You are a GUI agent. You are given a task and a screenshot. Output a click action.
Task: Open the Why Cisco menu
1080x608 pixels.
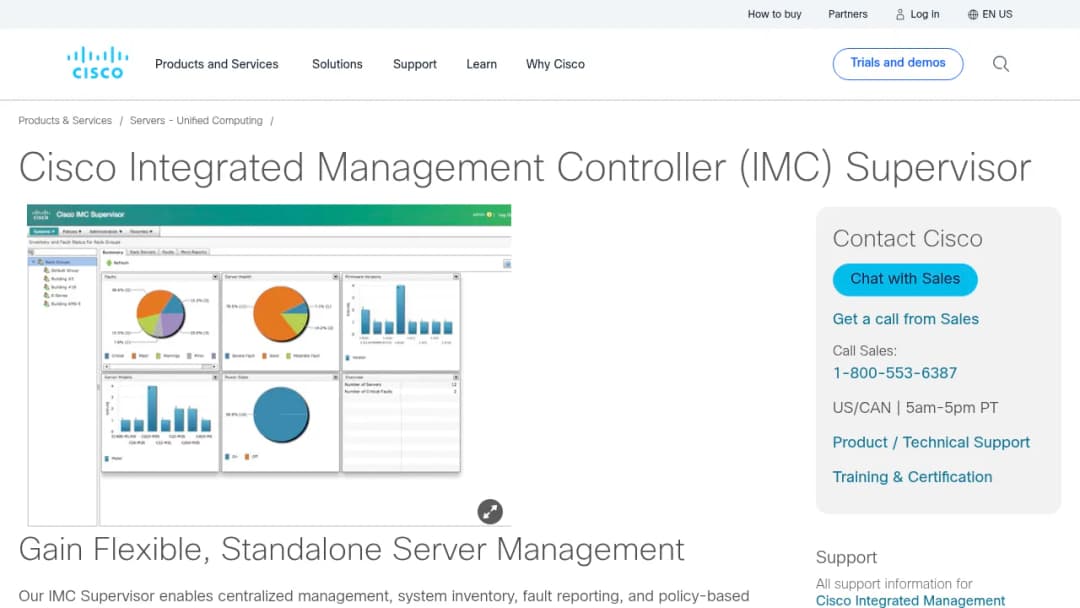tap(555, 64)
